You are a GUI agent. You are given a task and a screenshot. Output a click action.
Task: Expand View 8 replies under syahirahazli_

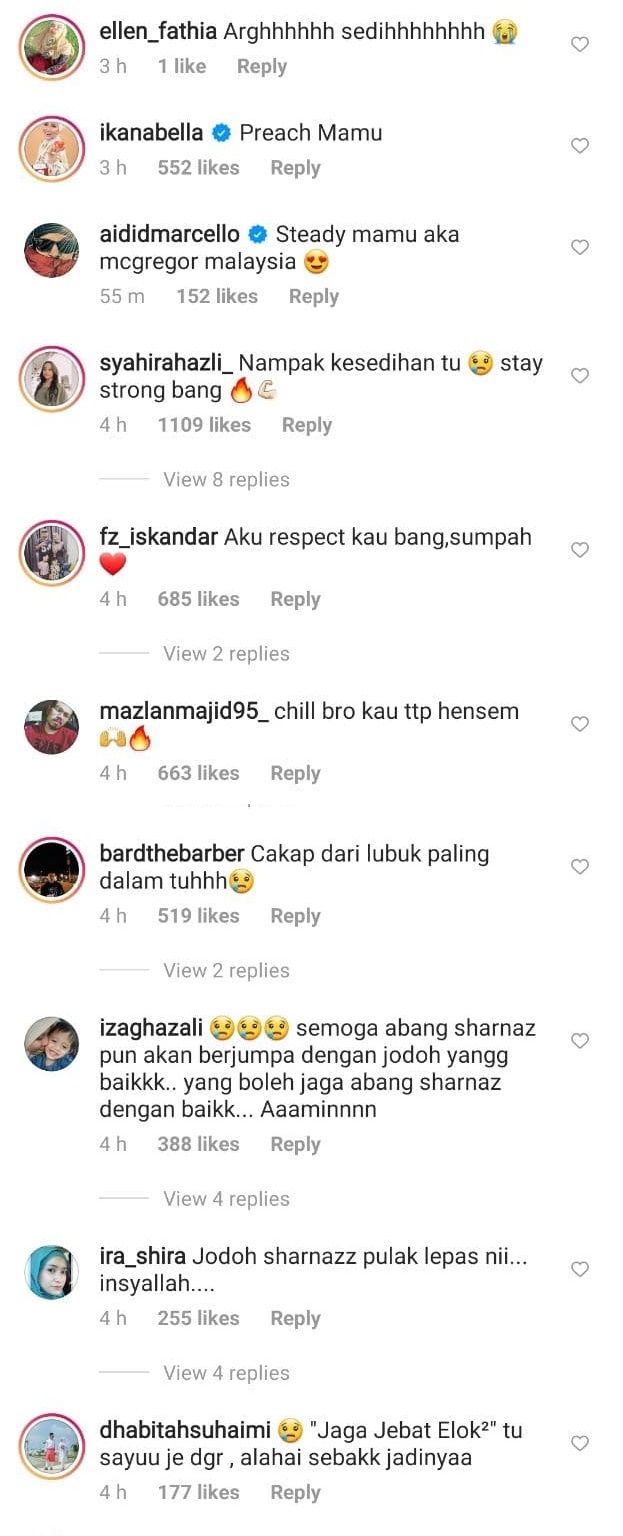click(x=226, y=479)
